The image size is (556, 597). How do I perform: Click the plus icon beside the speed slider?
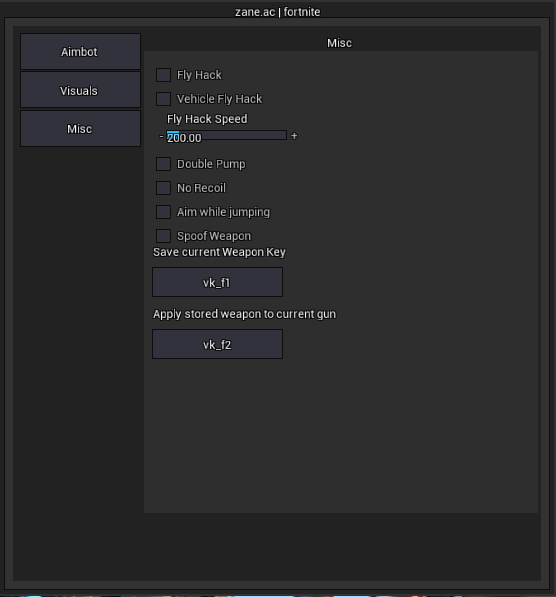click(x=294, y=136)
